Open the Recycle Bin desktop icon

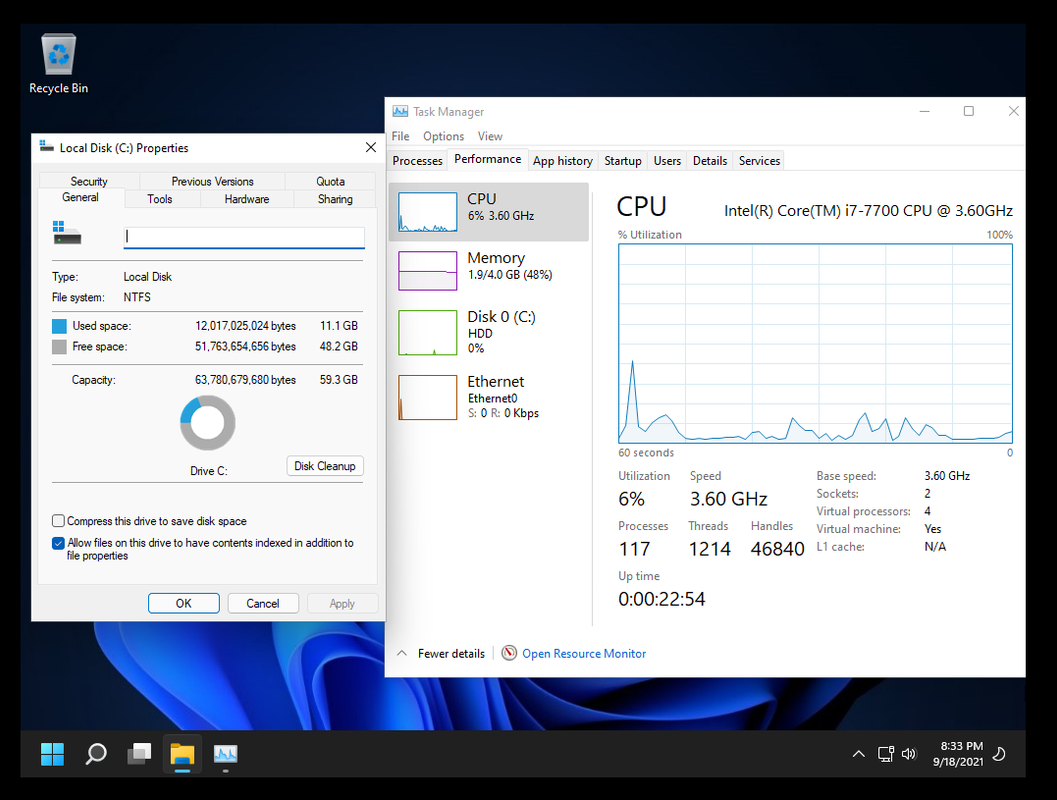coord(59,64)
